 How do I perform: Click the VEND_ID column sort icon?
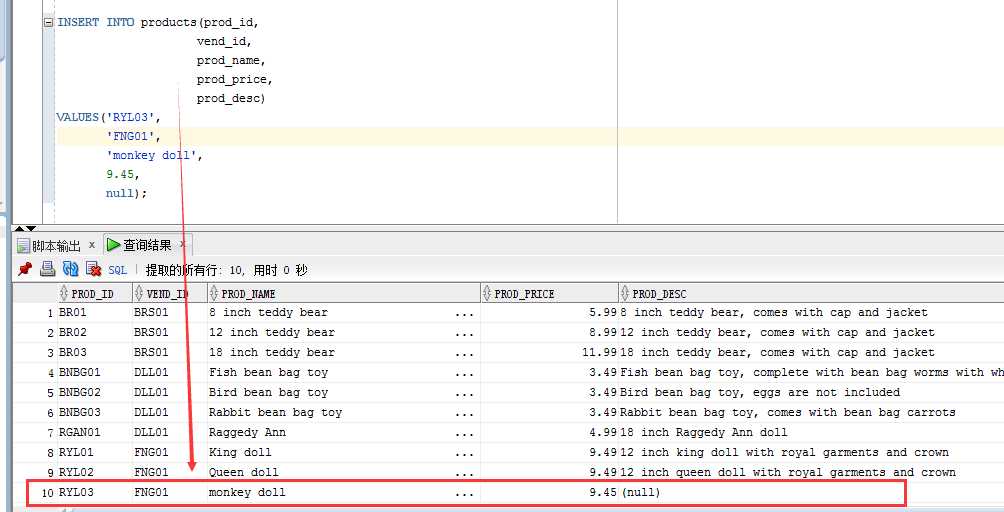pos(139,293)
